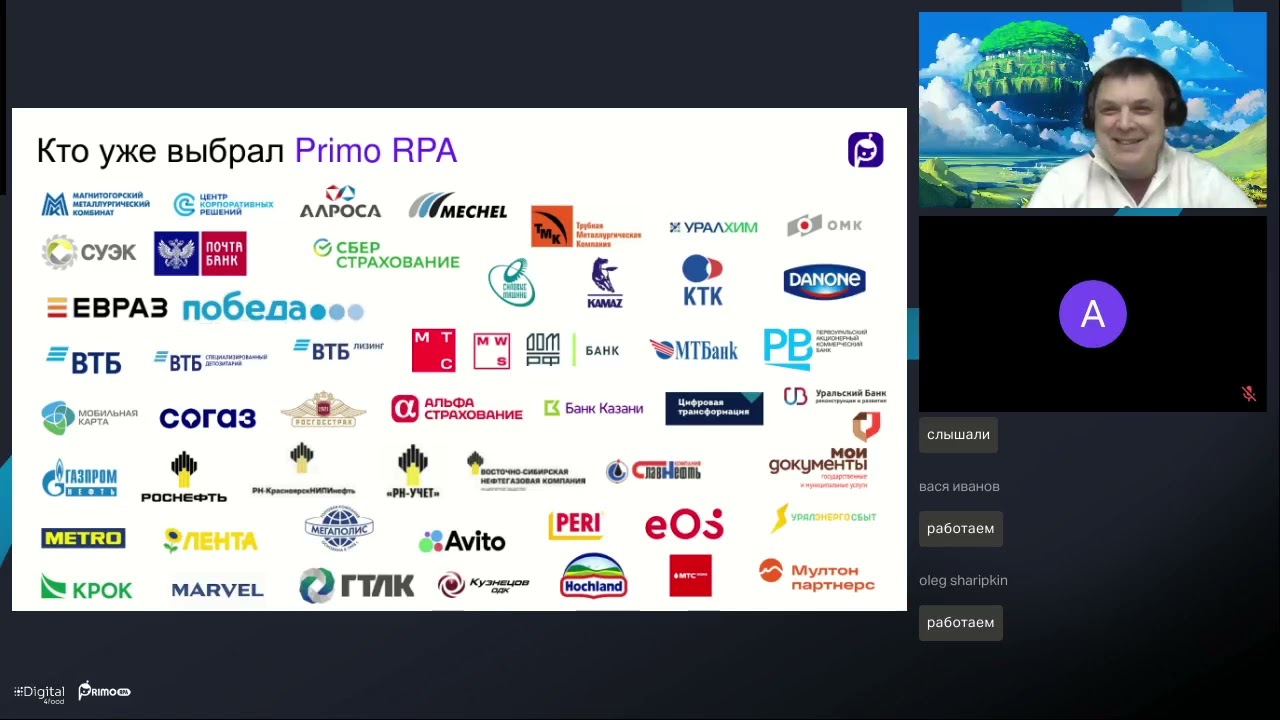
Task: Select the ВТБ Лизинг logo
Action: pos(338,349)
